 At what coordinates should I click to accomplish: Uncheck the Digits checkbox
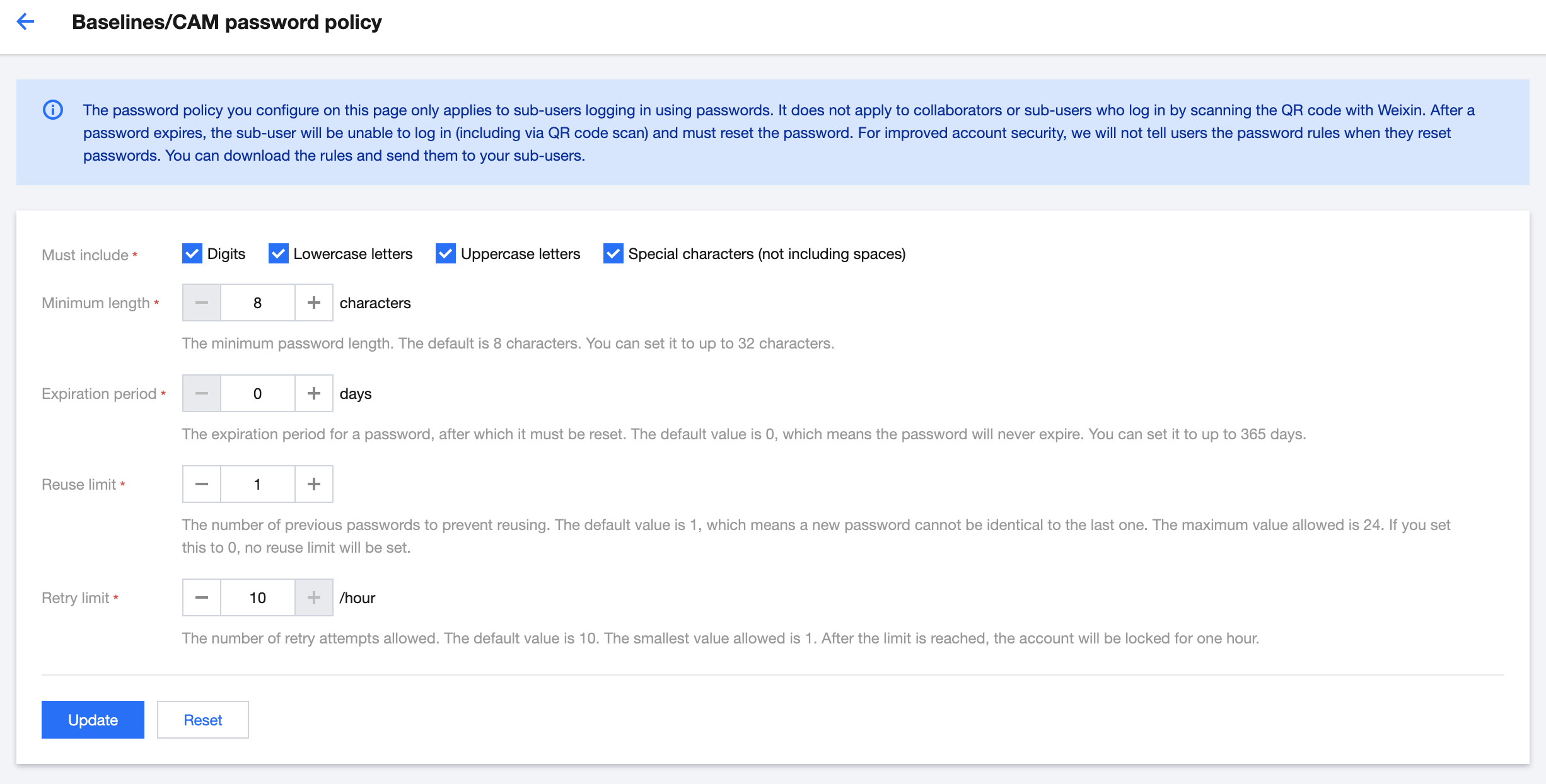[192, 253]
